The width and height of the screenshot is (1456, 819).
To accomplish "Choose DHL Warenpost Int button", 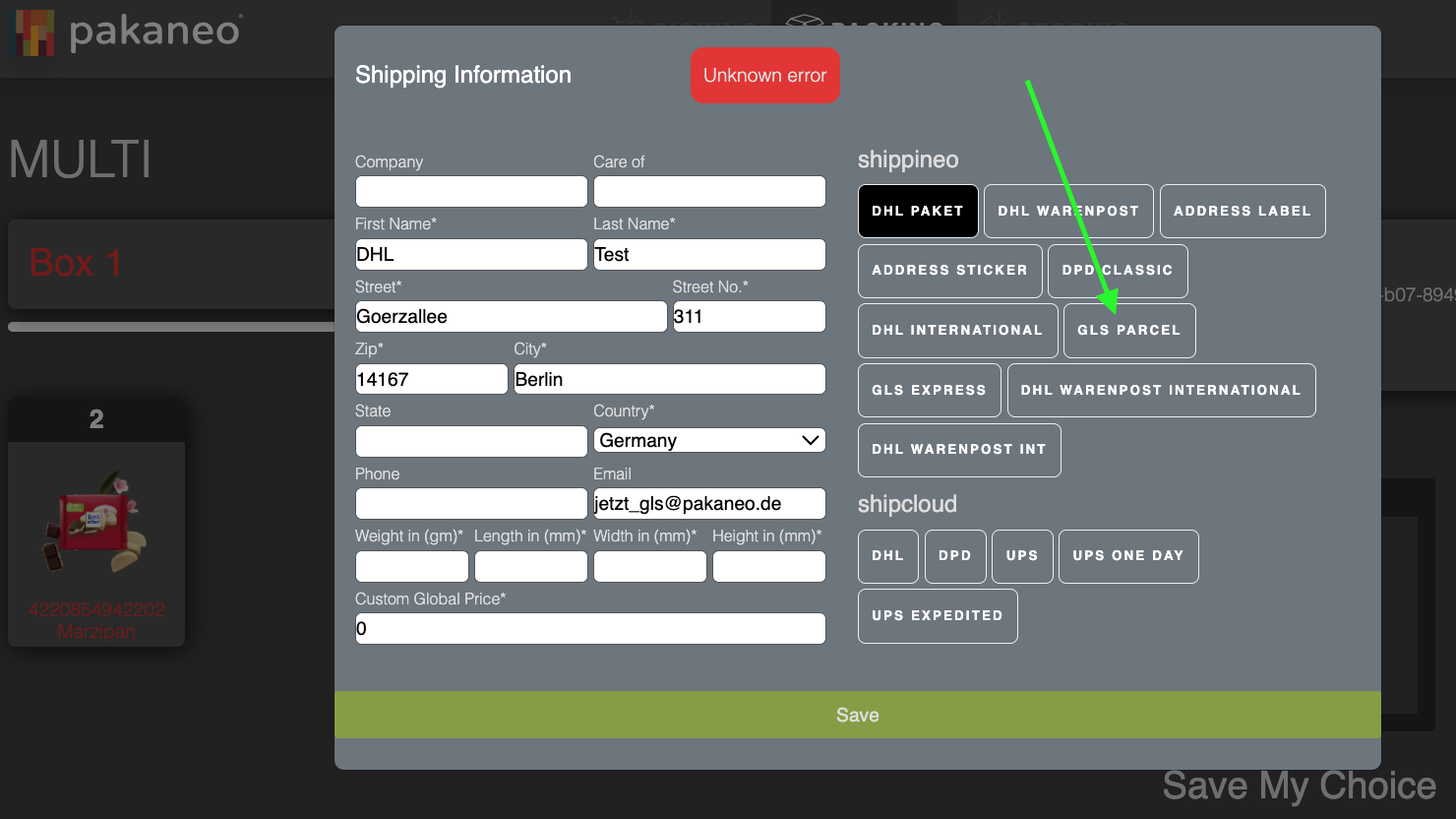I will [x=959, y=450].
